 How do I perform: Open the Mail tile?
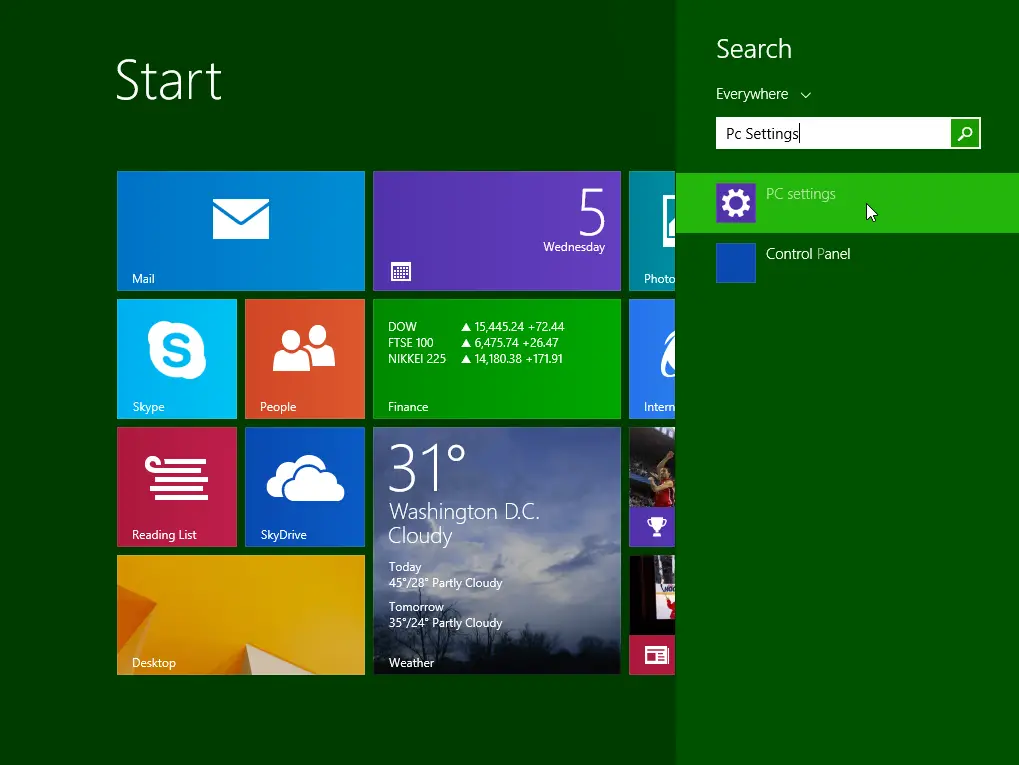240,231
